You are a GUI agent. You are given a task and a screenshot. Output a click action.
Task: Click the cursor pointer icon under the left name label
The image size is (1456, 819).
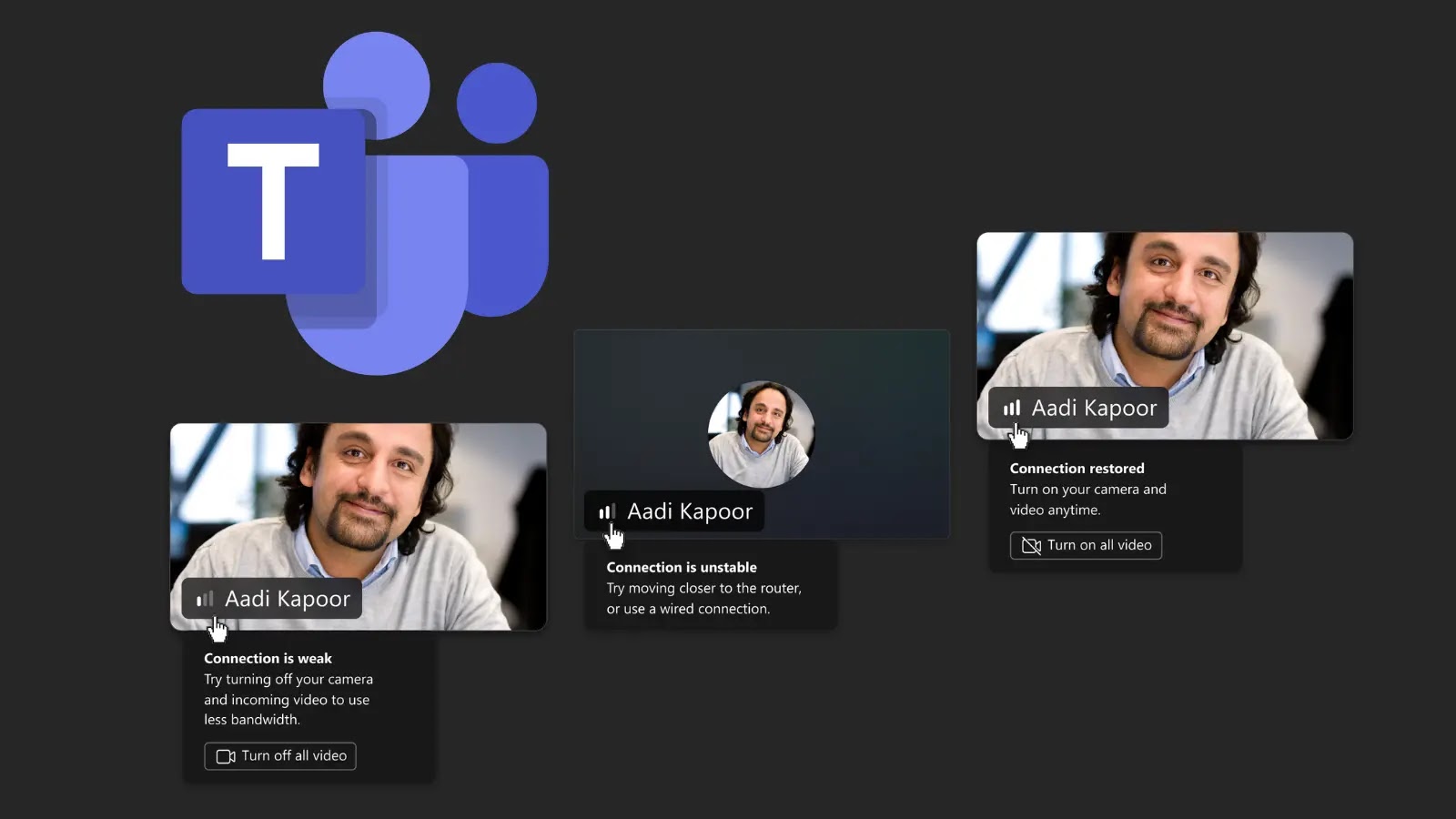click(x=218, y=628)
